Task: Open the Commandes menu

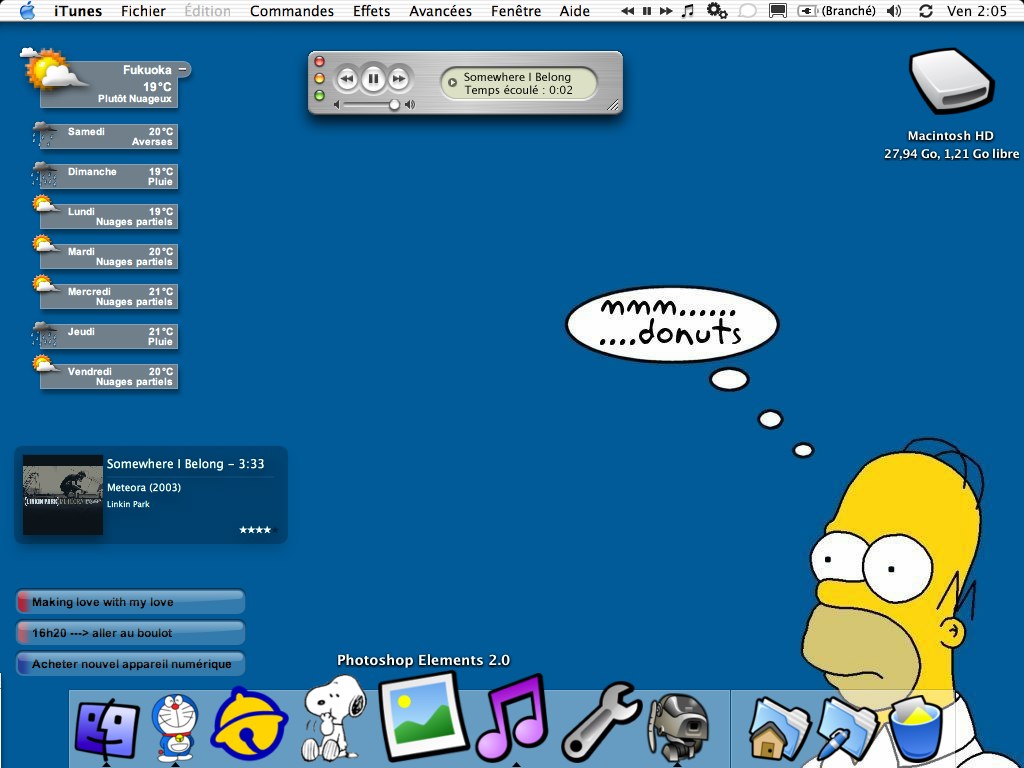Action: click(291, 11)
